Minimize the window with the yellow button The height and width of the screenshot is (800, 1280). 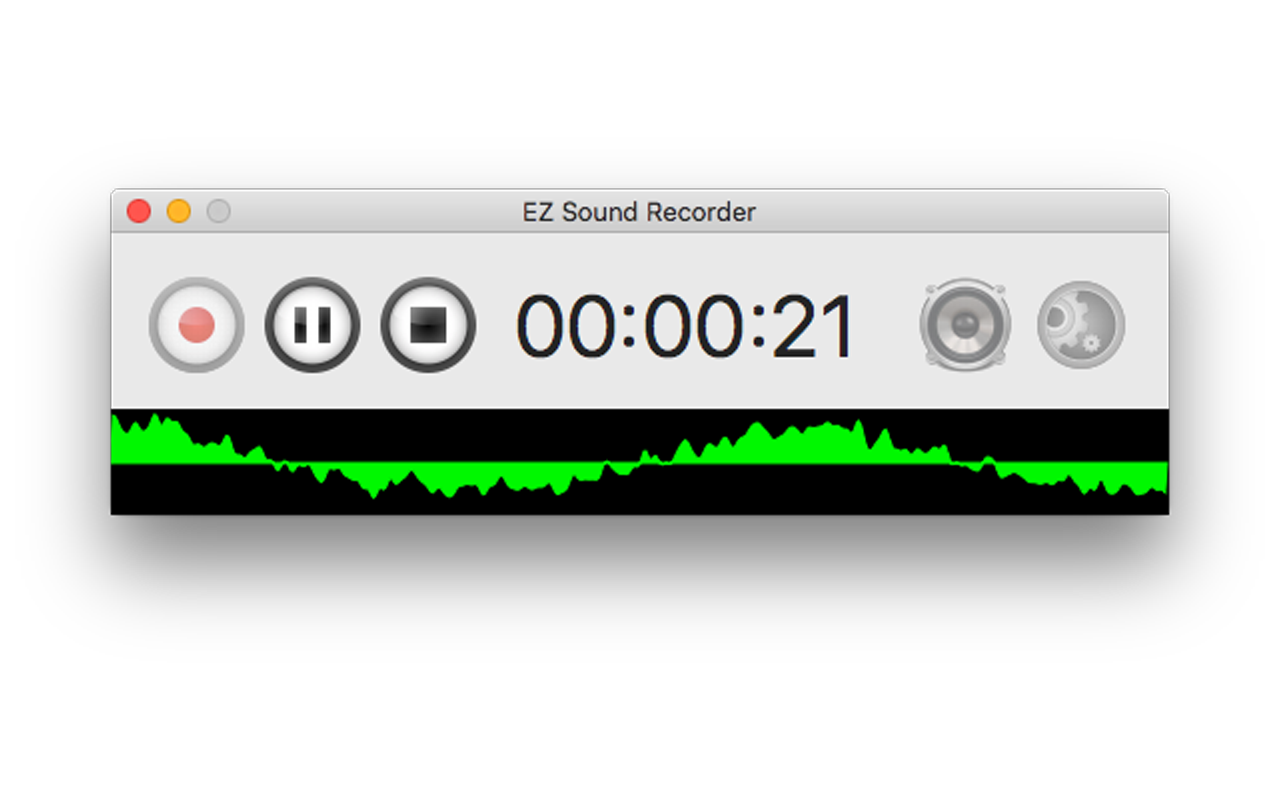click(179, 211)
